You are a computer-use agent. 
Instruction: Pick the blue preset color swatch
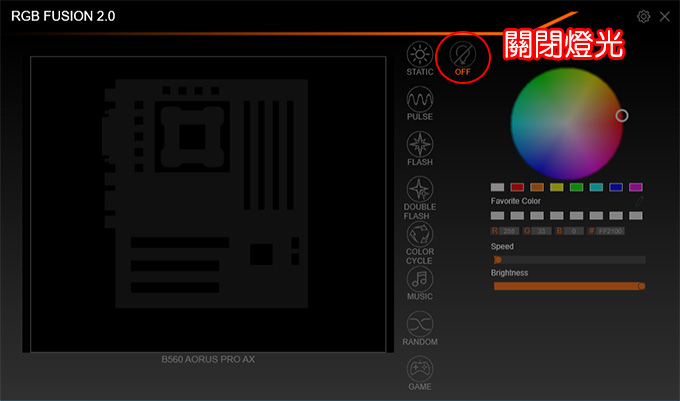point(616,187)
